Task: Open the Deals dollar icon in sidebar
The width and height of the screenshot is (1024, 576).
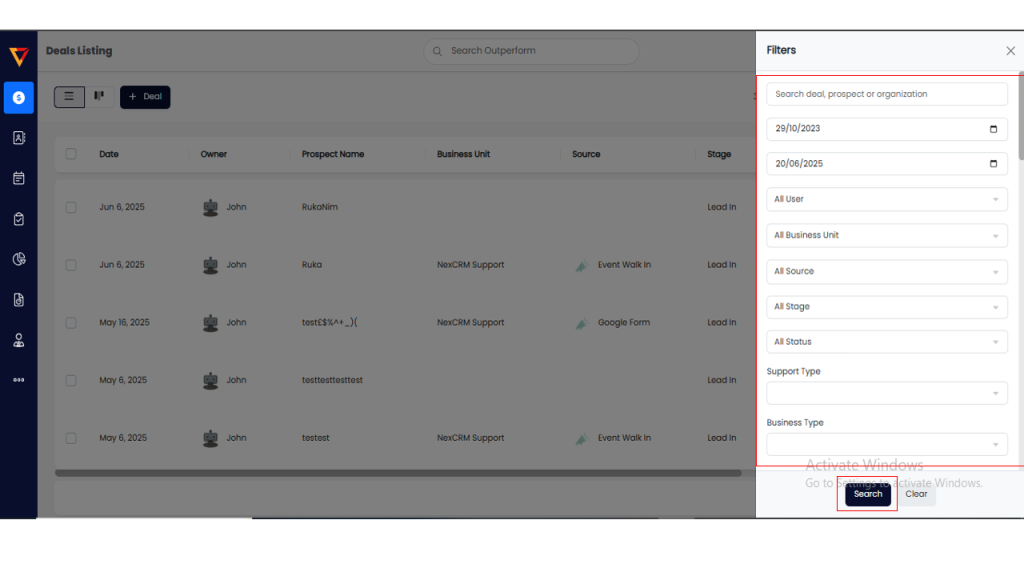Action: coord(18,97)
